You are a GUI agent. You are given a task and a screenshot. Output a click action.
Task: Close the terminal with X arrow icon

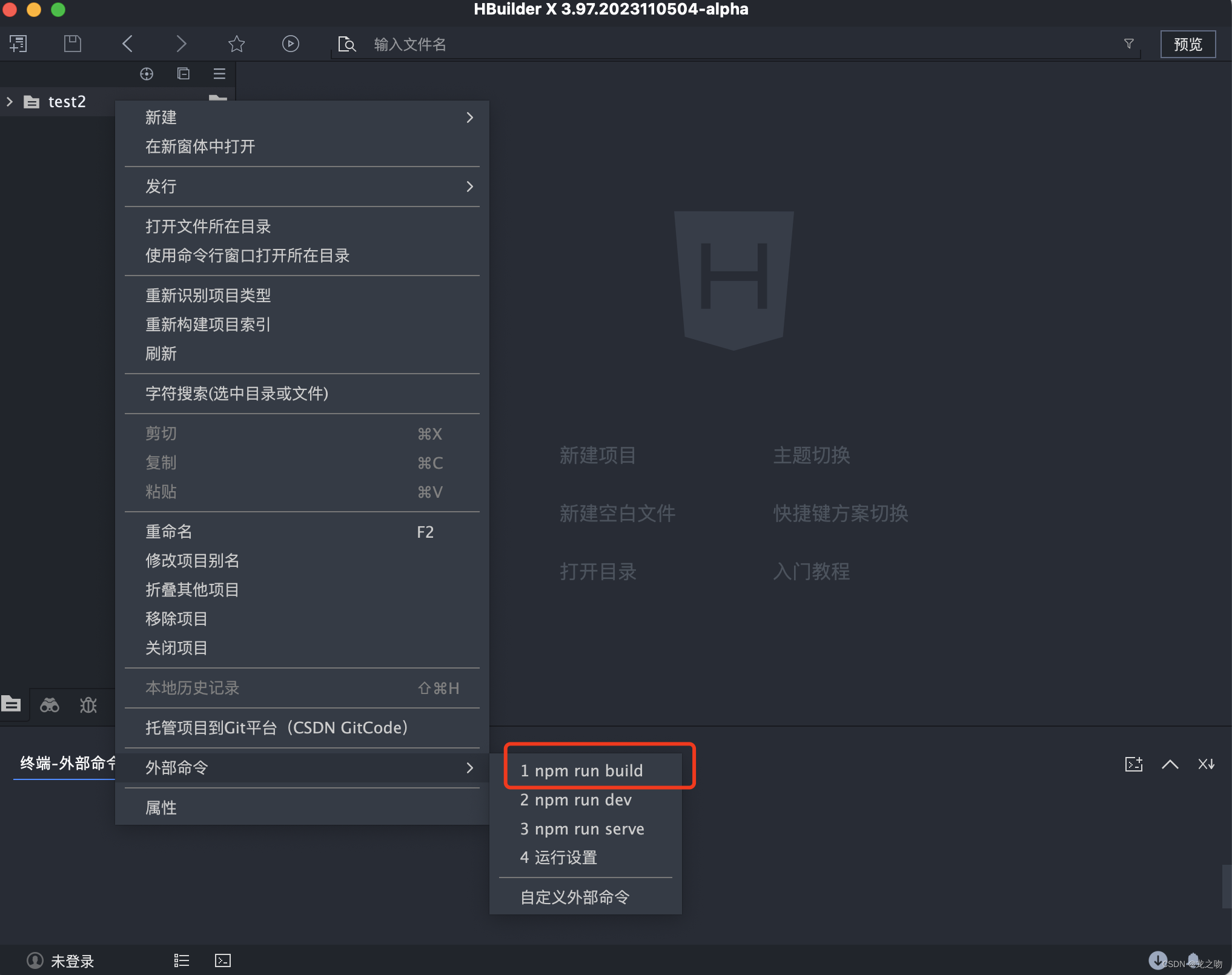pos(1207,764)
